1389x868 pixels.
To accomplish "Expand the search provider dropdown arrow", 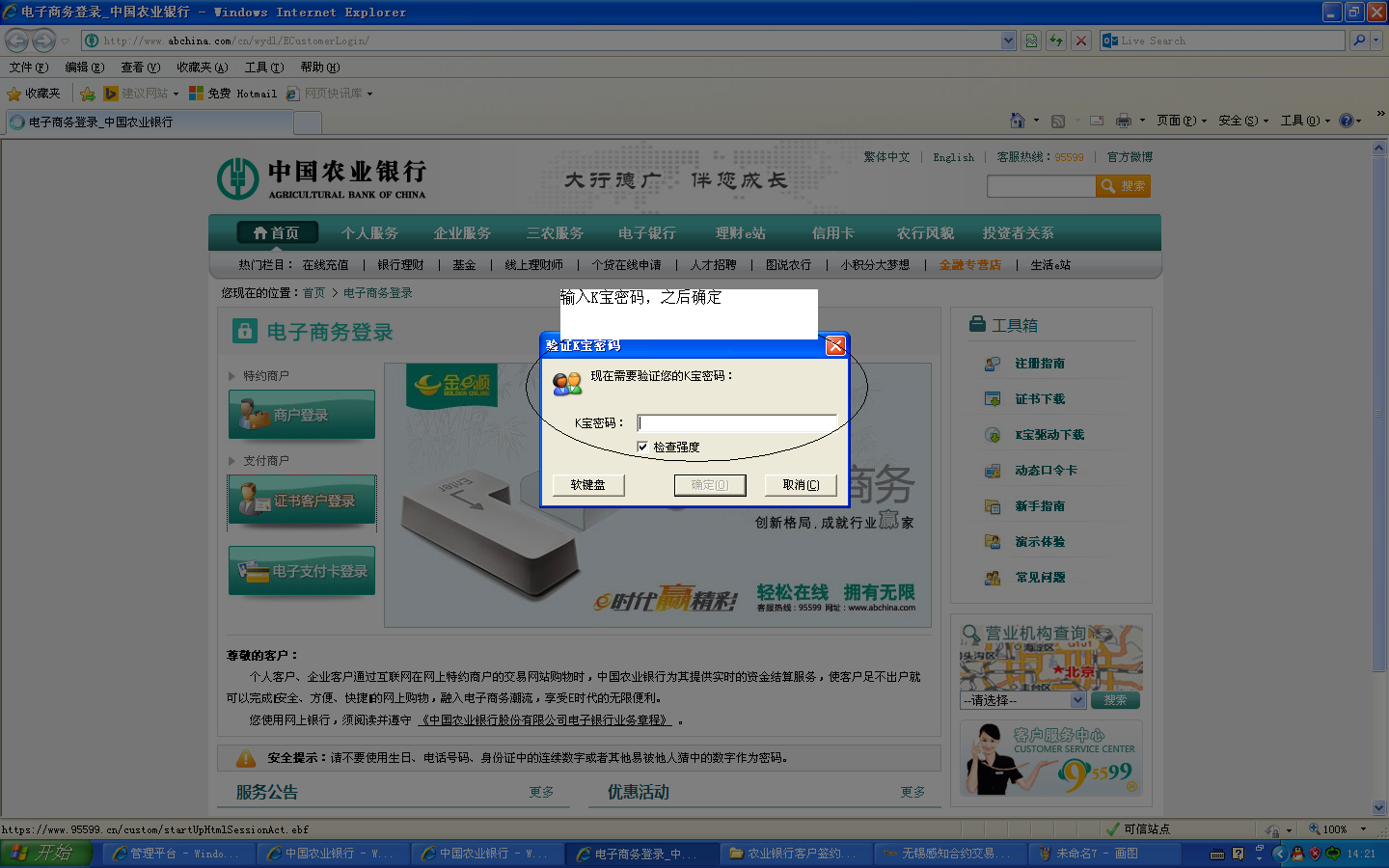I will [x=1376, y=41].
